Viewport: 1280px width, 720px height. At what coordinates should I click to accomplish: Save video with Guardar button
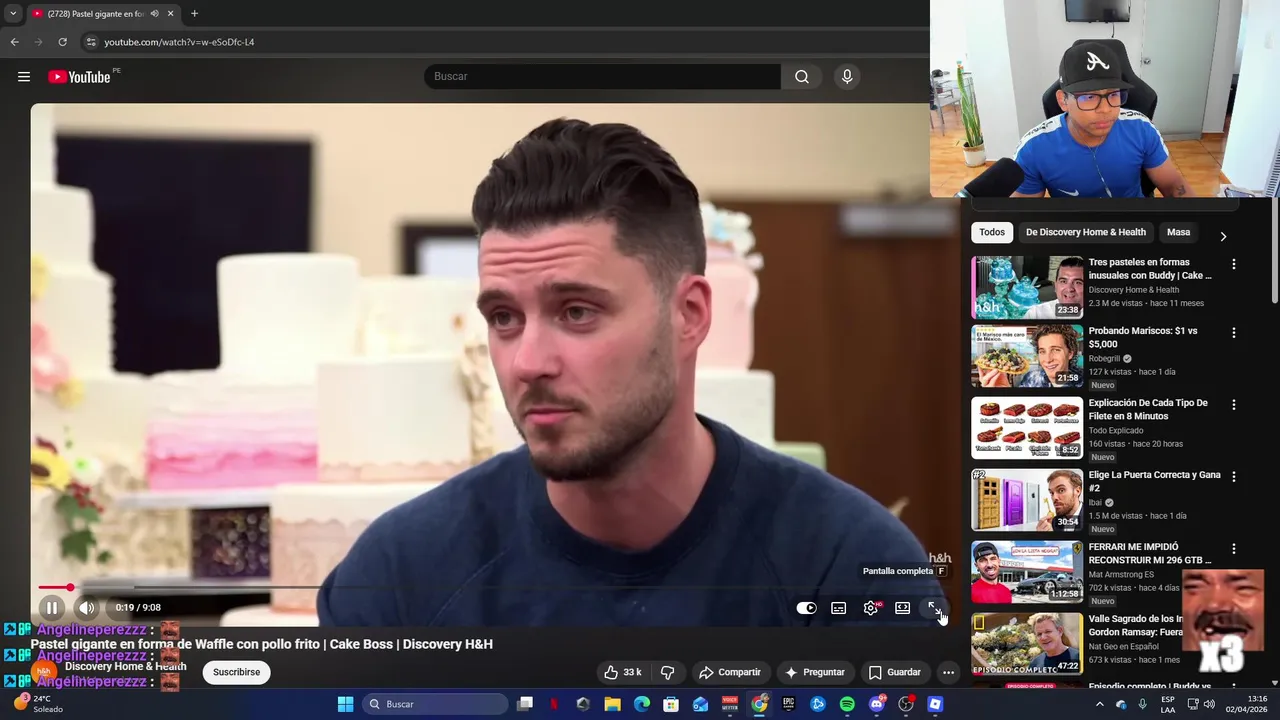tap(894, 672)
